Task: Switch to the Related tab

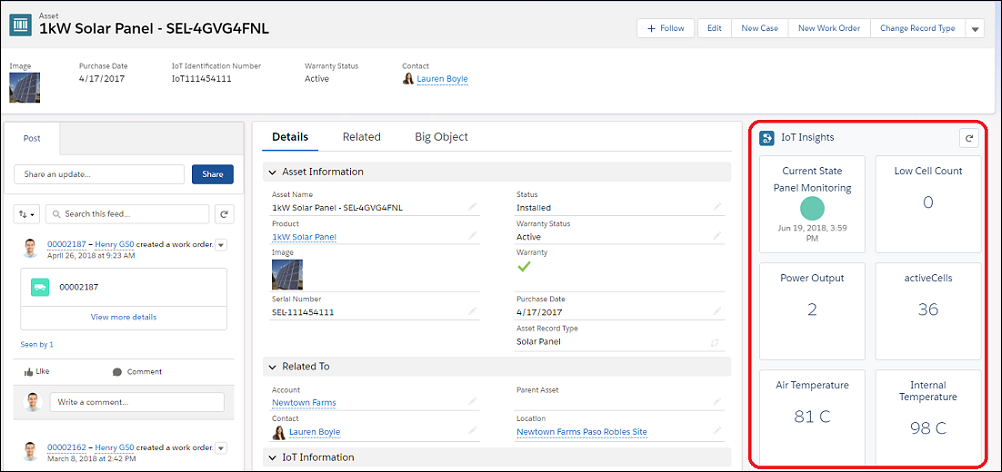Action: click(x=361, y=137)
